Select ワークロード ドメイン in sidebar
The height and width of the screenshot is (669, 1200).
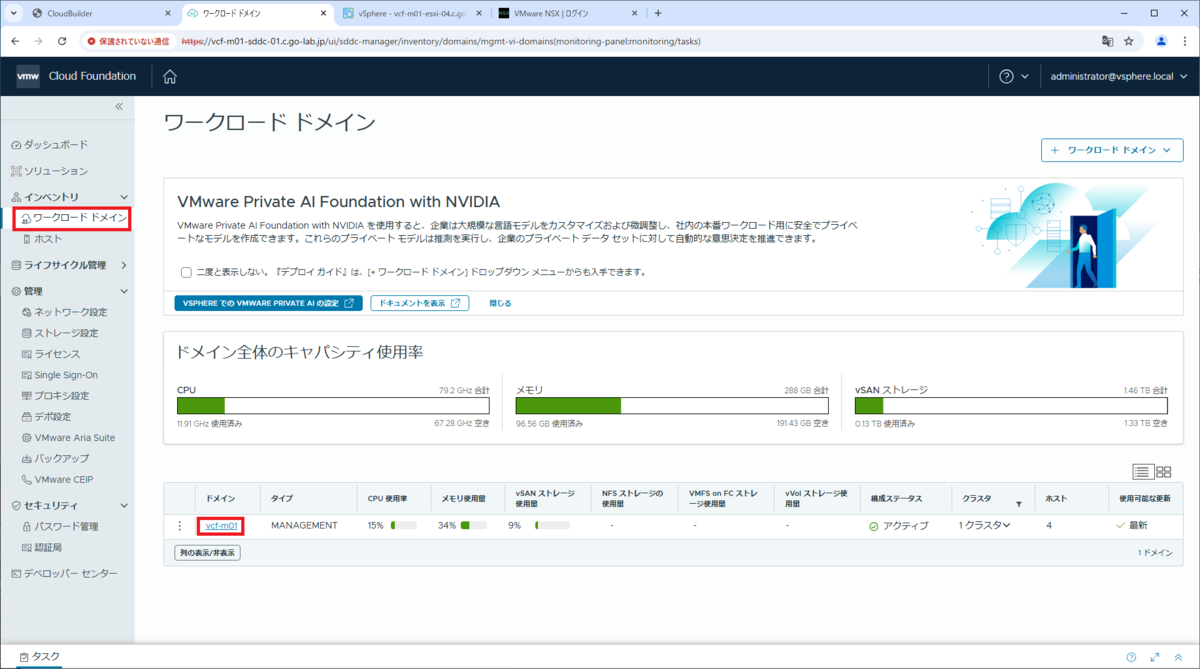click(74, 218)
